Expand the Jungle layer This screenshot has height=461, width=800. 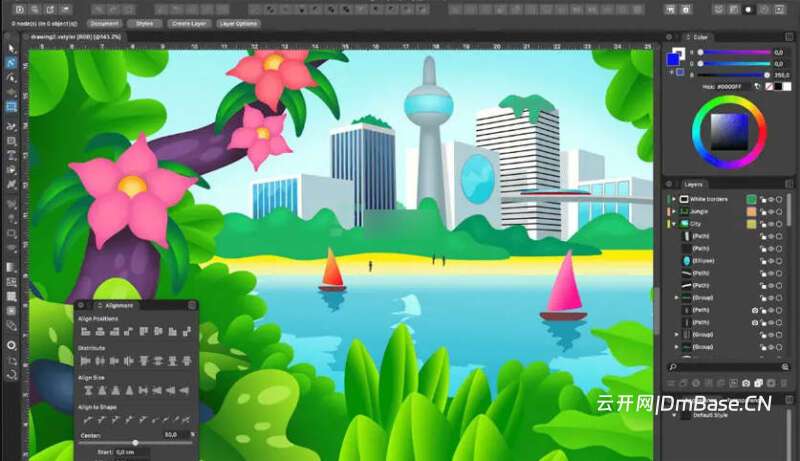(674, 211)
